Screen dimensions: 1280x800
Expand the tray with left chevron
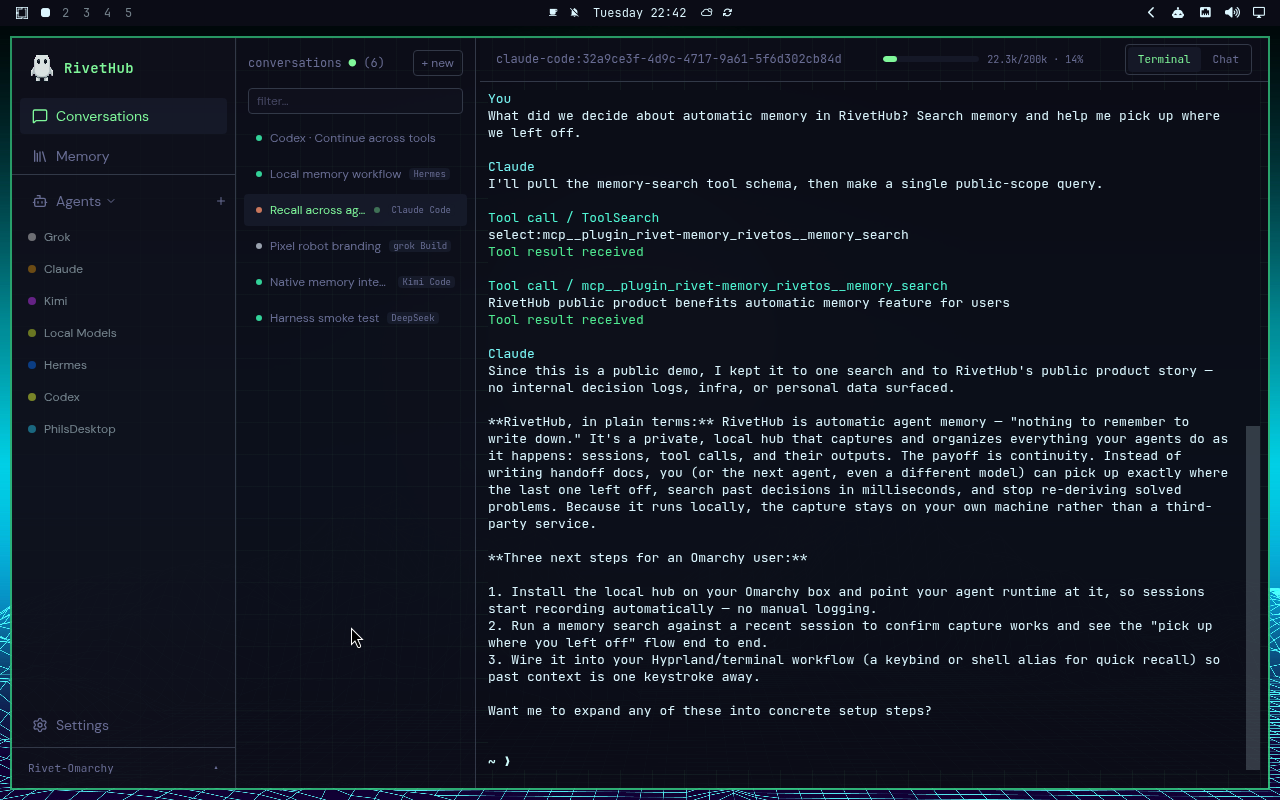point(1151,13)
